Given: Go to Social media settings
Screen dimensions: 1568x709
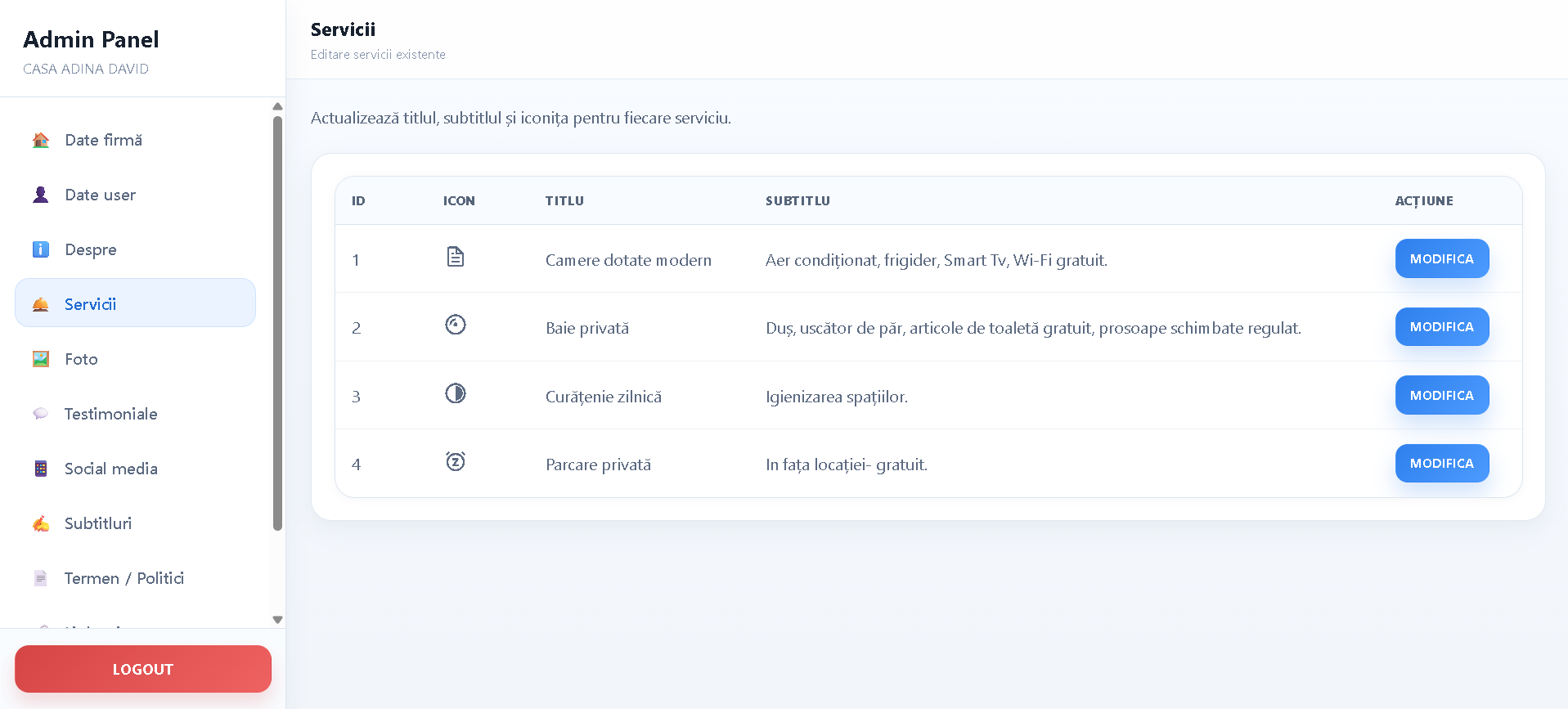Looking at the screenshot, I should coord(136,469).
